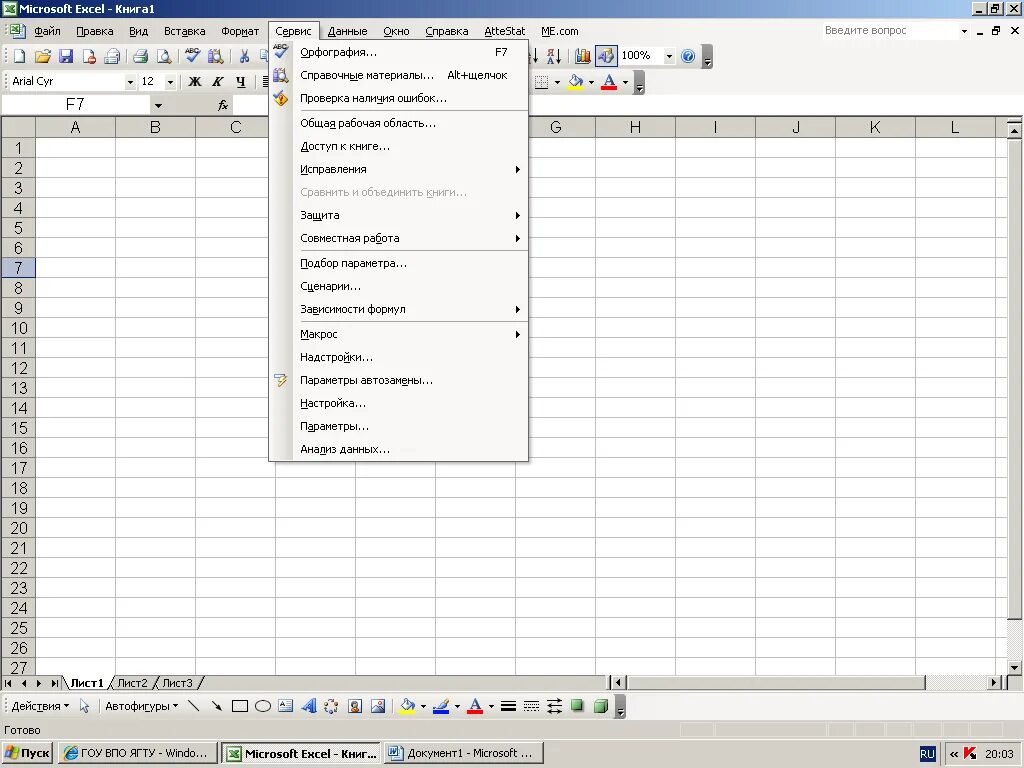
Task: Open Line Style options
Action: point(508,706)
